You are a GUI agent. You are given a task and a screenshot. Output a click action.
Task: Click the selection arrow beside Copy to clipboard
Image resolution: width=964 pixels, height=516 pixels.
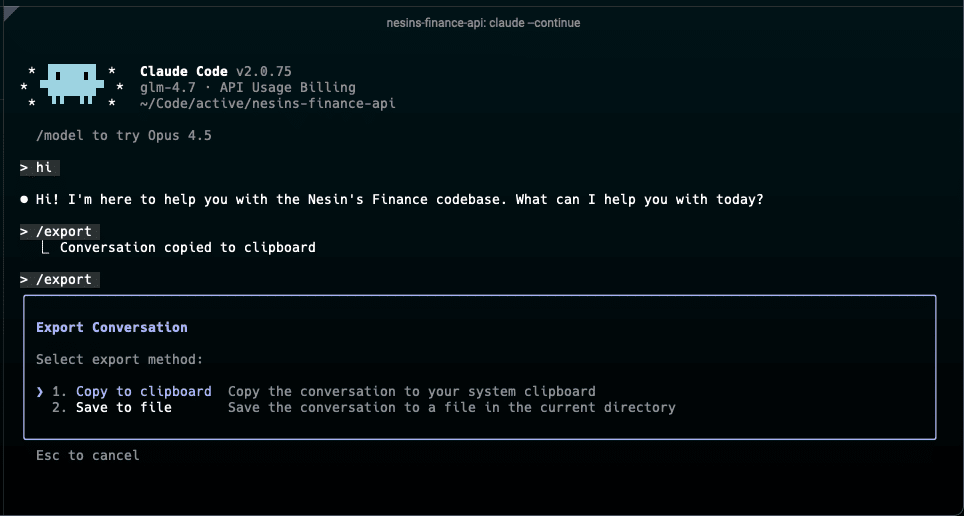[40, 391]
